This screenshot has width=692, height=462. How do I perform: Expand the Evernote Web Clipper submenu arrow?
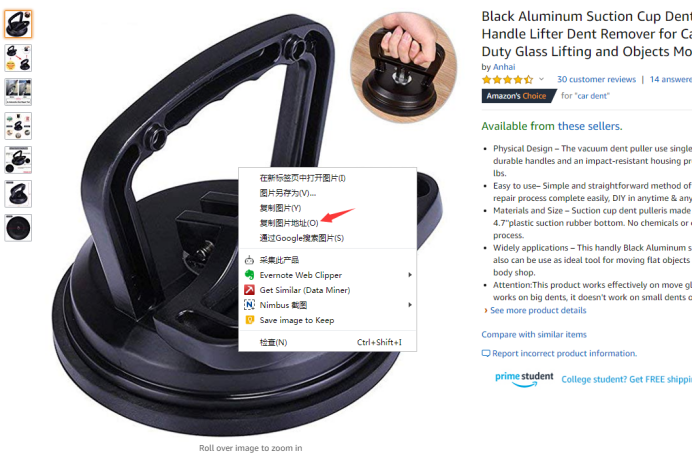(x=410, y=275)
